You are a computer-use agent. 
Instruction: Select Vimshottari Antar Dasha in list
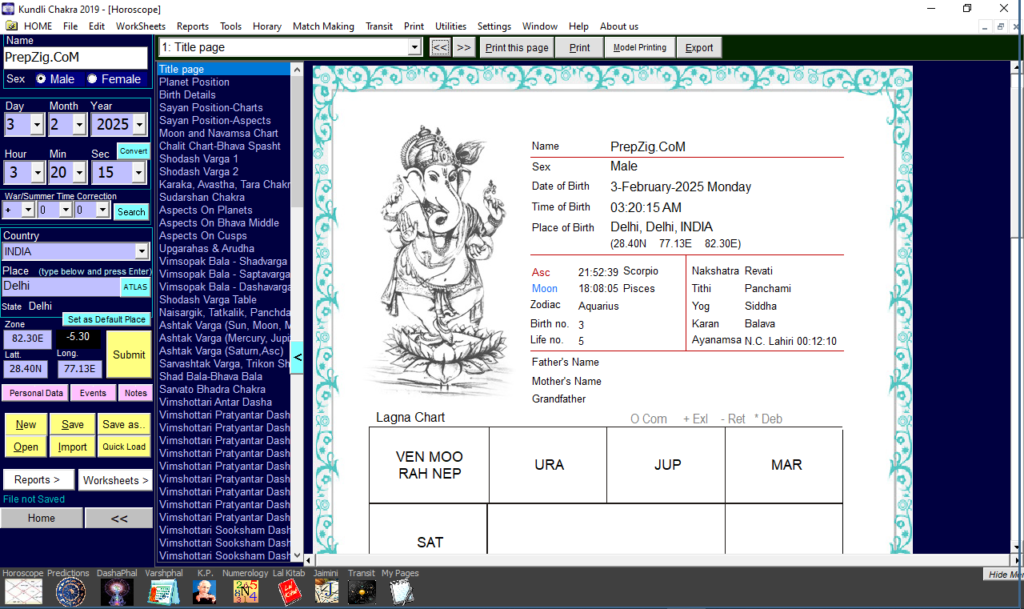point(216,402)
